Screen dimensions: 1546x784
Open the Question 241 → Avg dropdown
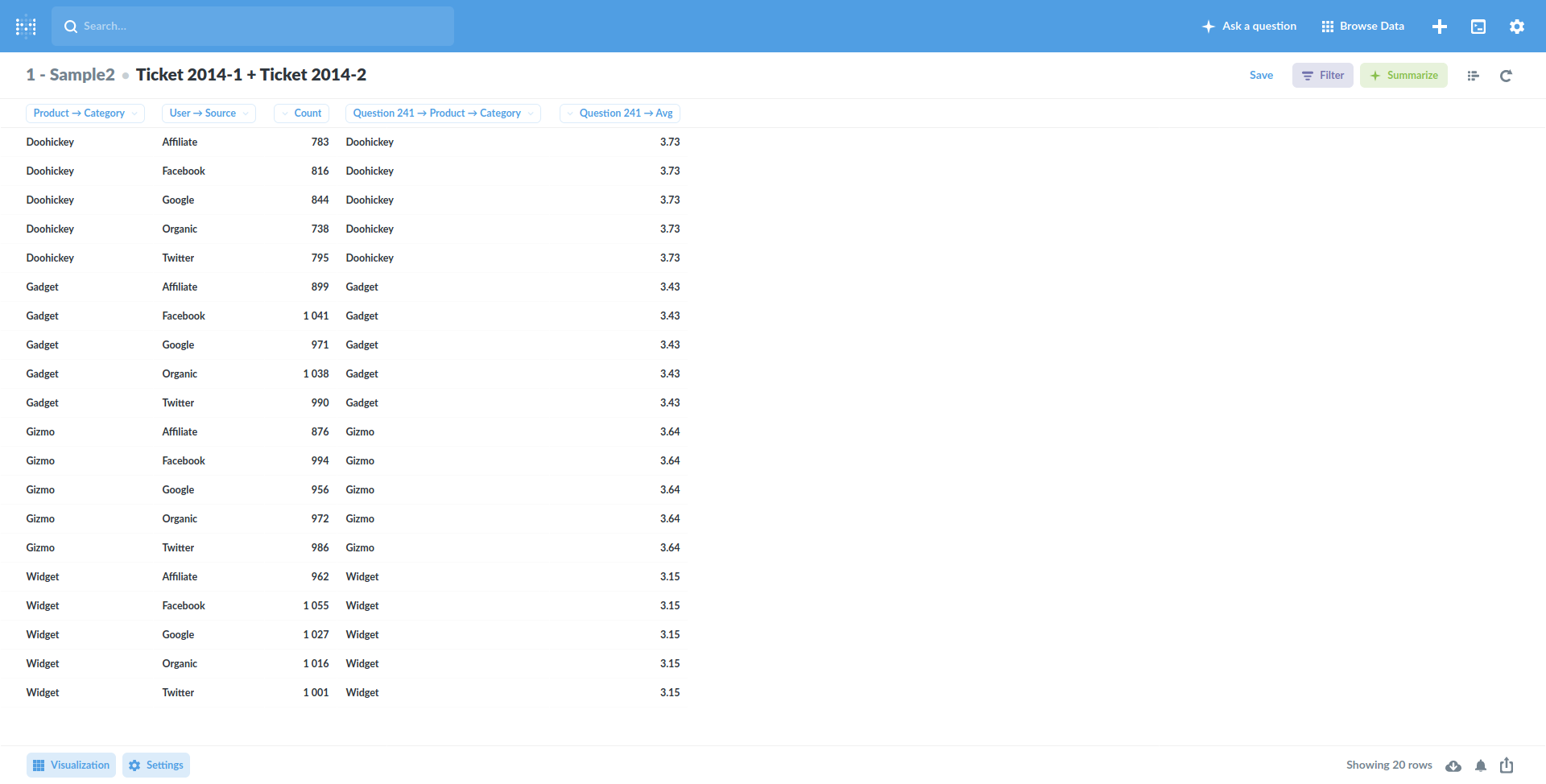pos(619,113)
